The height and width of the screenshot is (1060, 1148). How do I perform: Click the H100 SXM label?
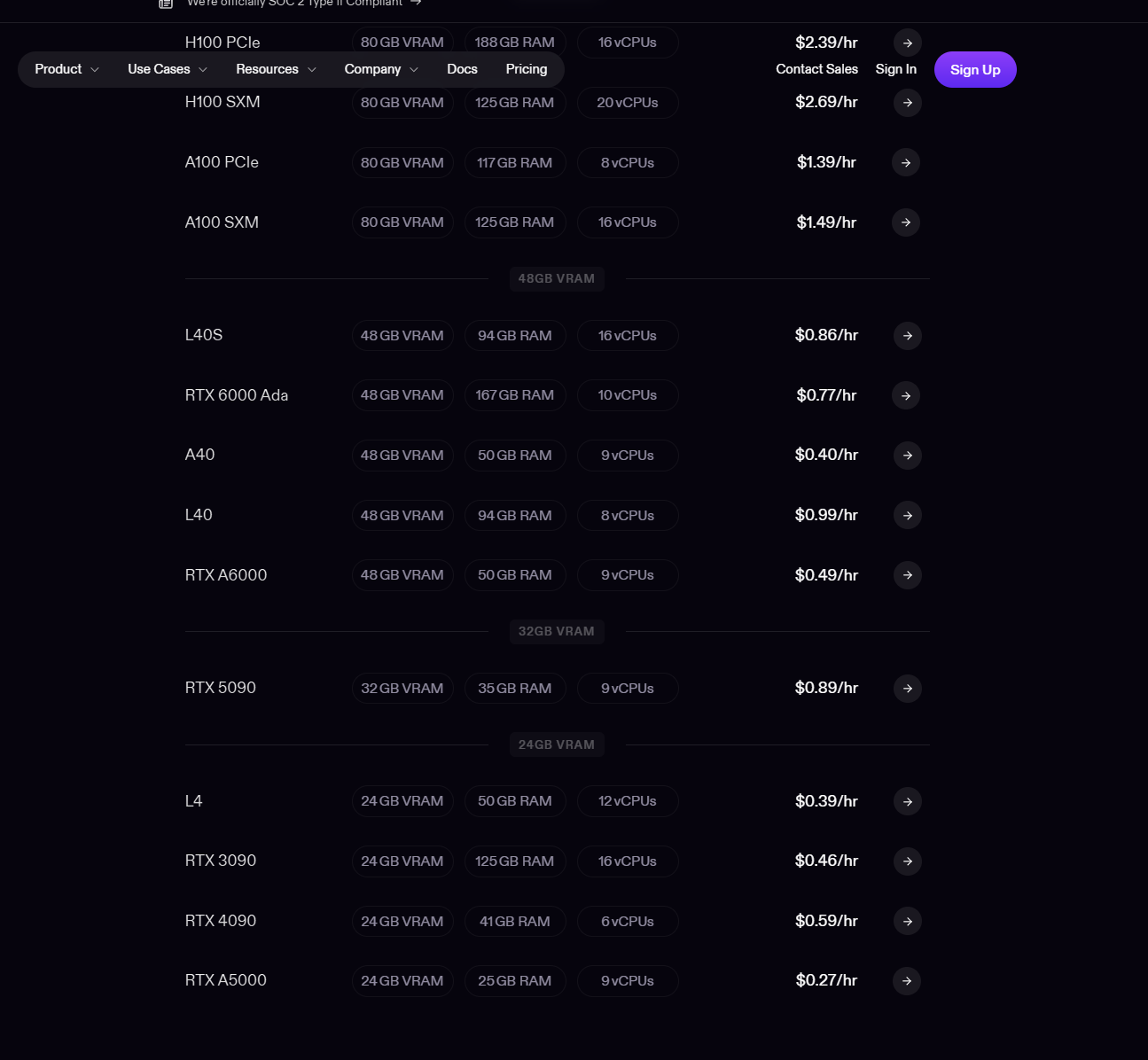[x=223, y=102]
